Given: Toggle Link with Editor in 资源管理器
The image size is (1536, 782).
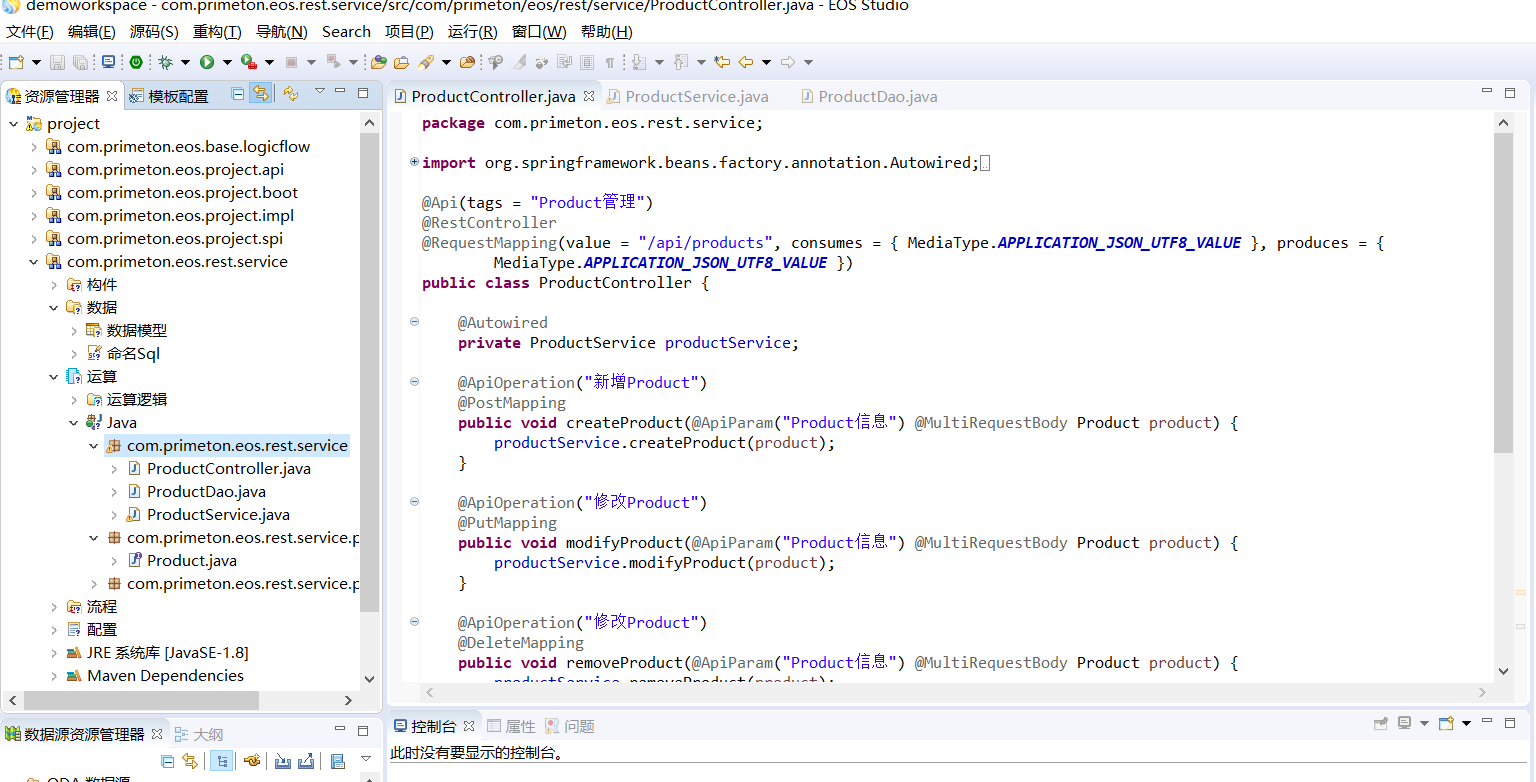Looking at the screenshot, I should point(260,94).
